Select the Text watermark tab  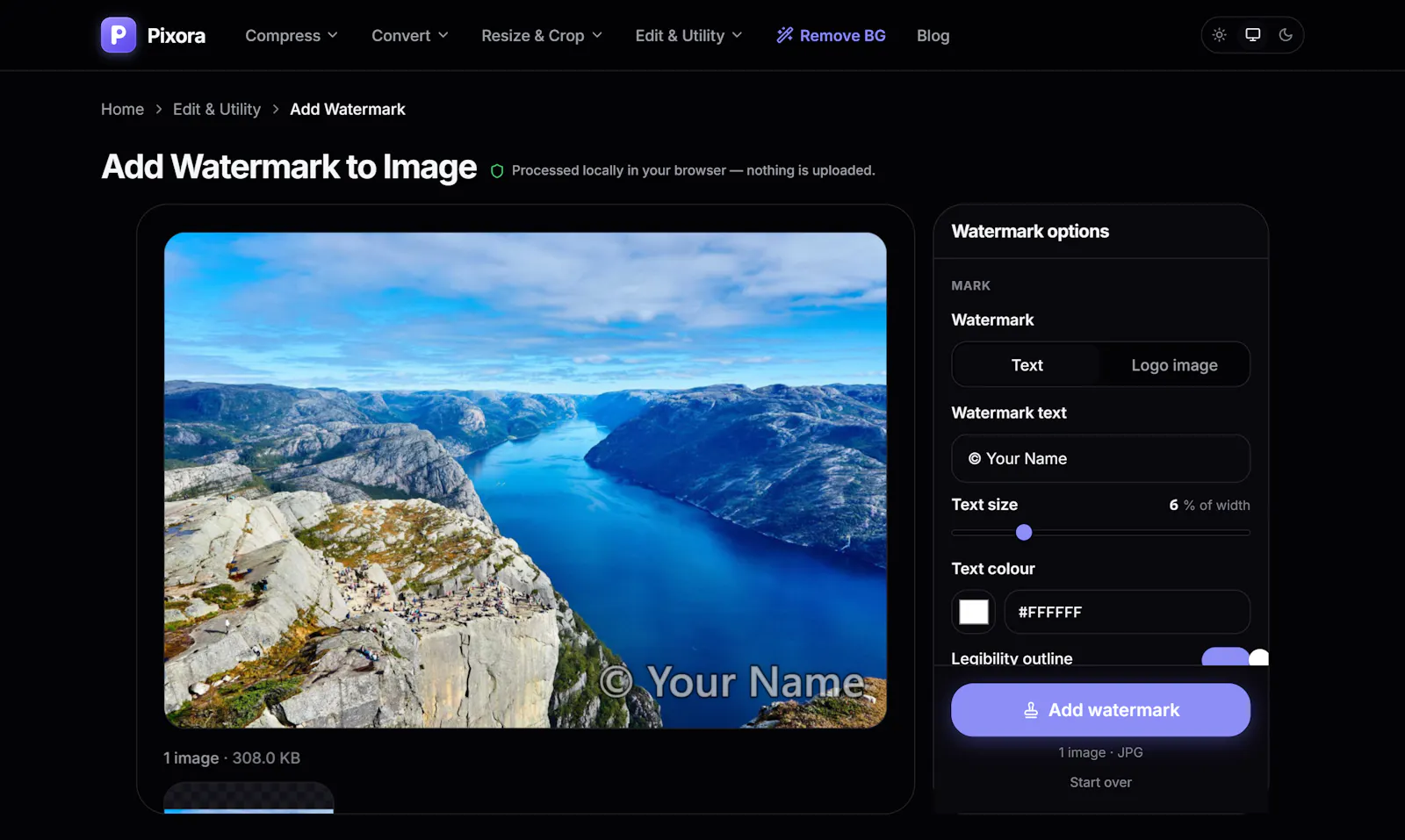click(1027, 365)
